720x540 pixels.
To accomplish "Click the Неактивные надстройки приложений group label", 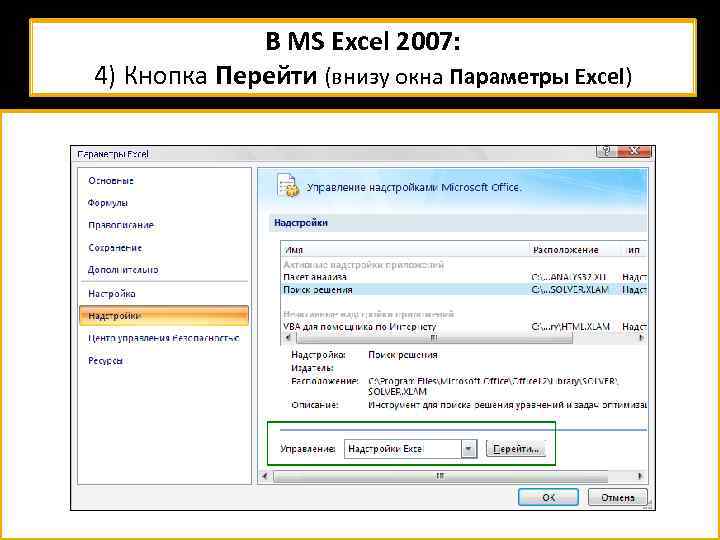I will point(369,314).
